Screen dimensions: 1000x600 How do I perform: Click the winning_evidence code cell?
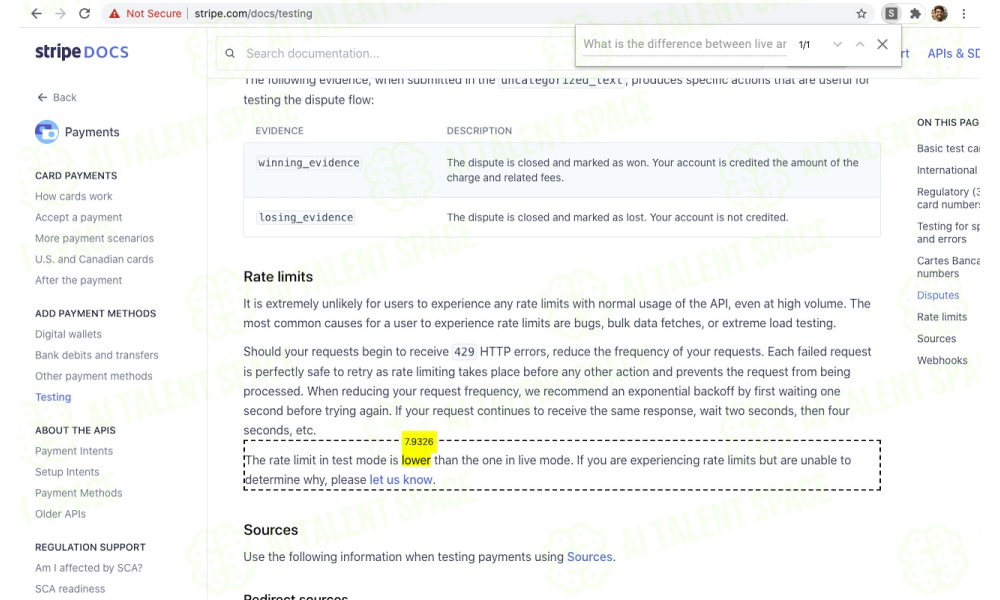pyautogui.click(x=308, y=163)
